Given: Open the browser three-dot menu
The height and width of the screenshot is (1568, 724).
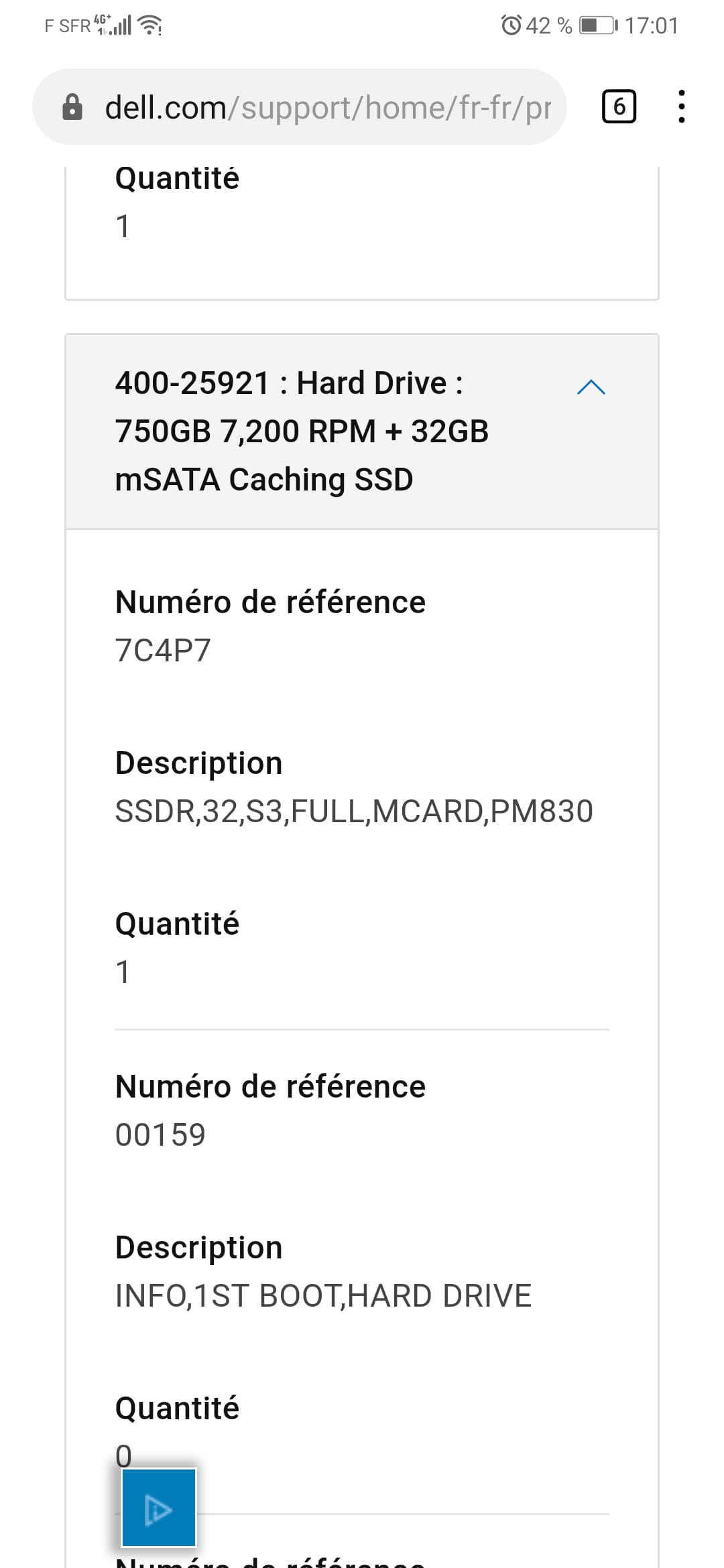Looking at the screenshot, I should [x=682, y=107].
